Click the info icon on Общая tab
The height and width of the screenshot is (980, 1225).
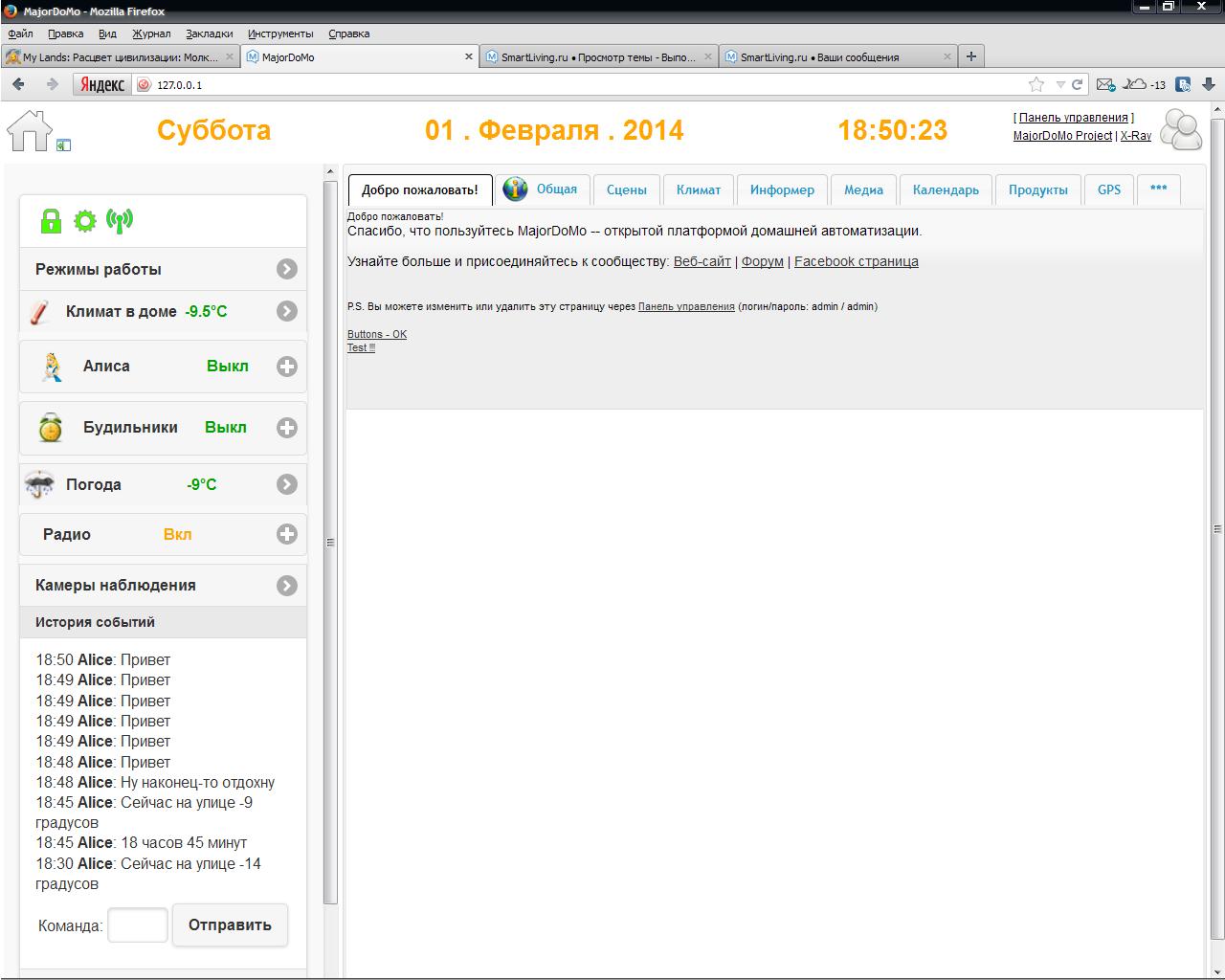pos(515,189)
